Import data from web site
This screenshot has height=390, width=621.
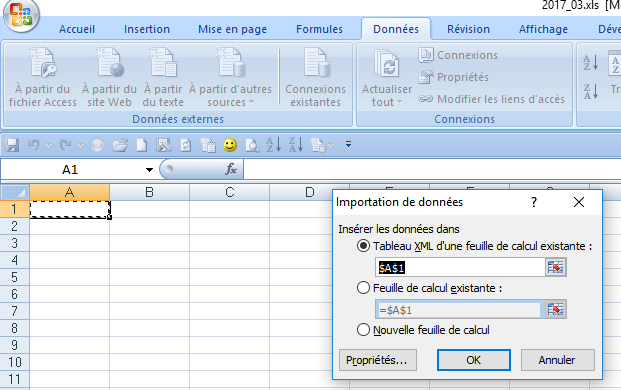click(109, 78)
